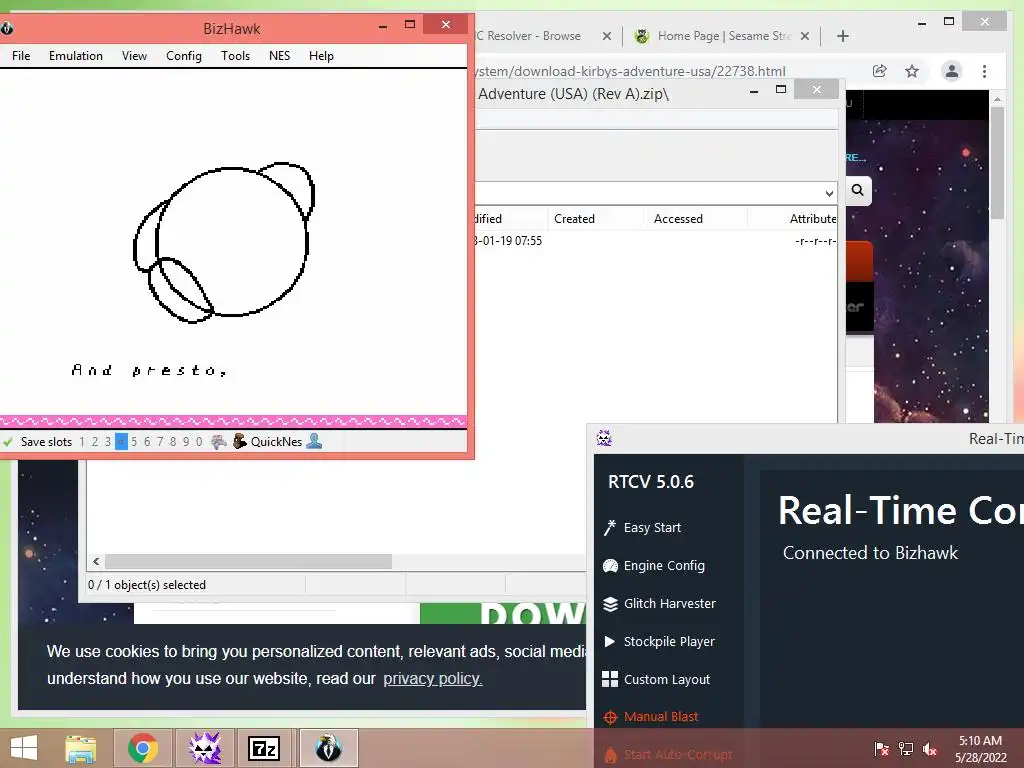1024x768 pixels.
Task: Select save slot 3 in BizHawk
Action: (x=108, y=442)
